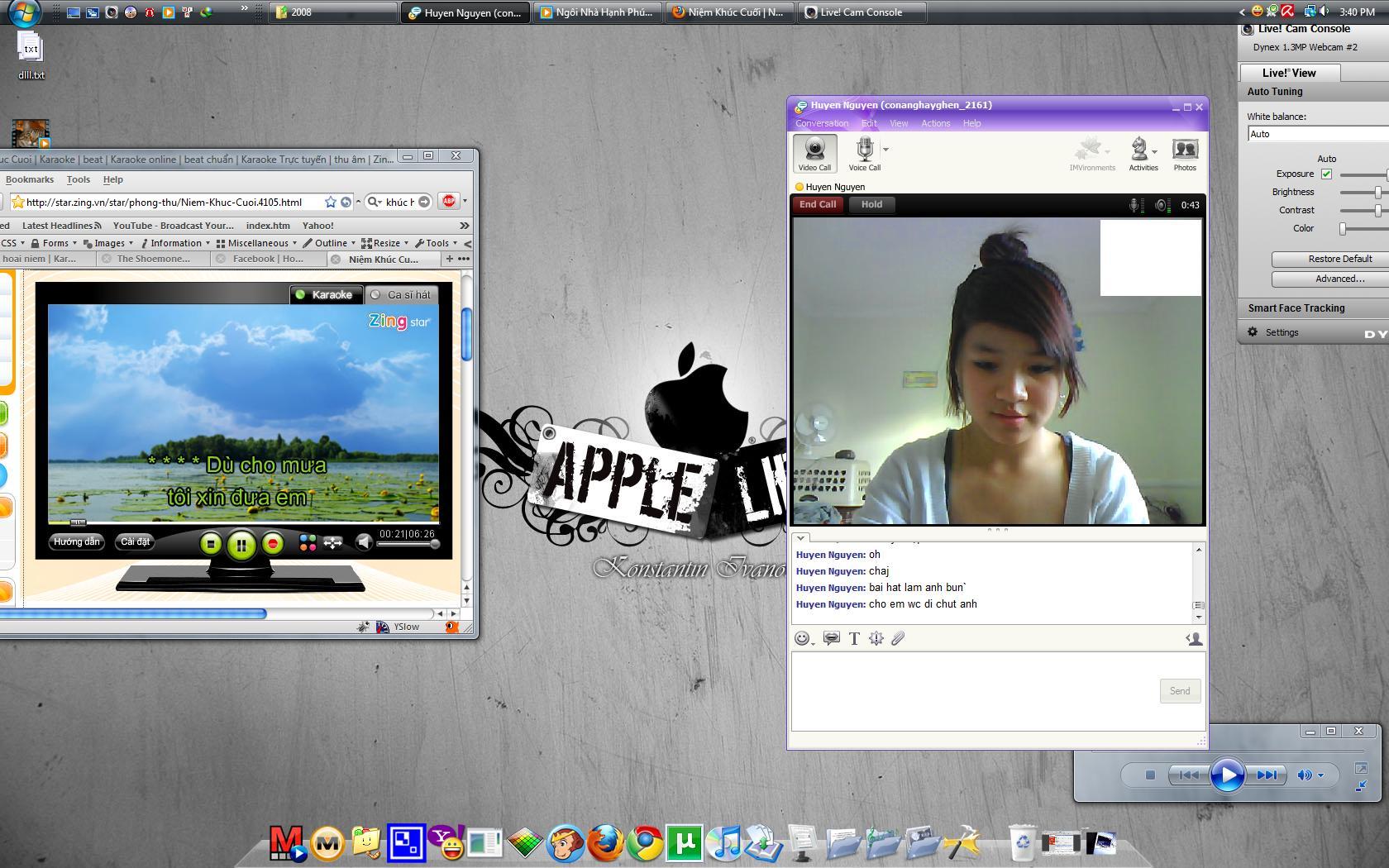The width and height of the screenshot is (1389, 868).
Task: Launch uTorrent from the dock
Action: [x=685, y=842]
